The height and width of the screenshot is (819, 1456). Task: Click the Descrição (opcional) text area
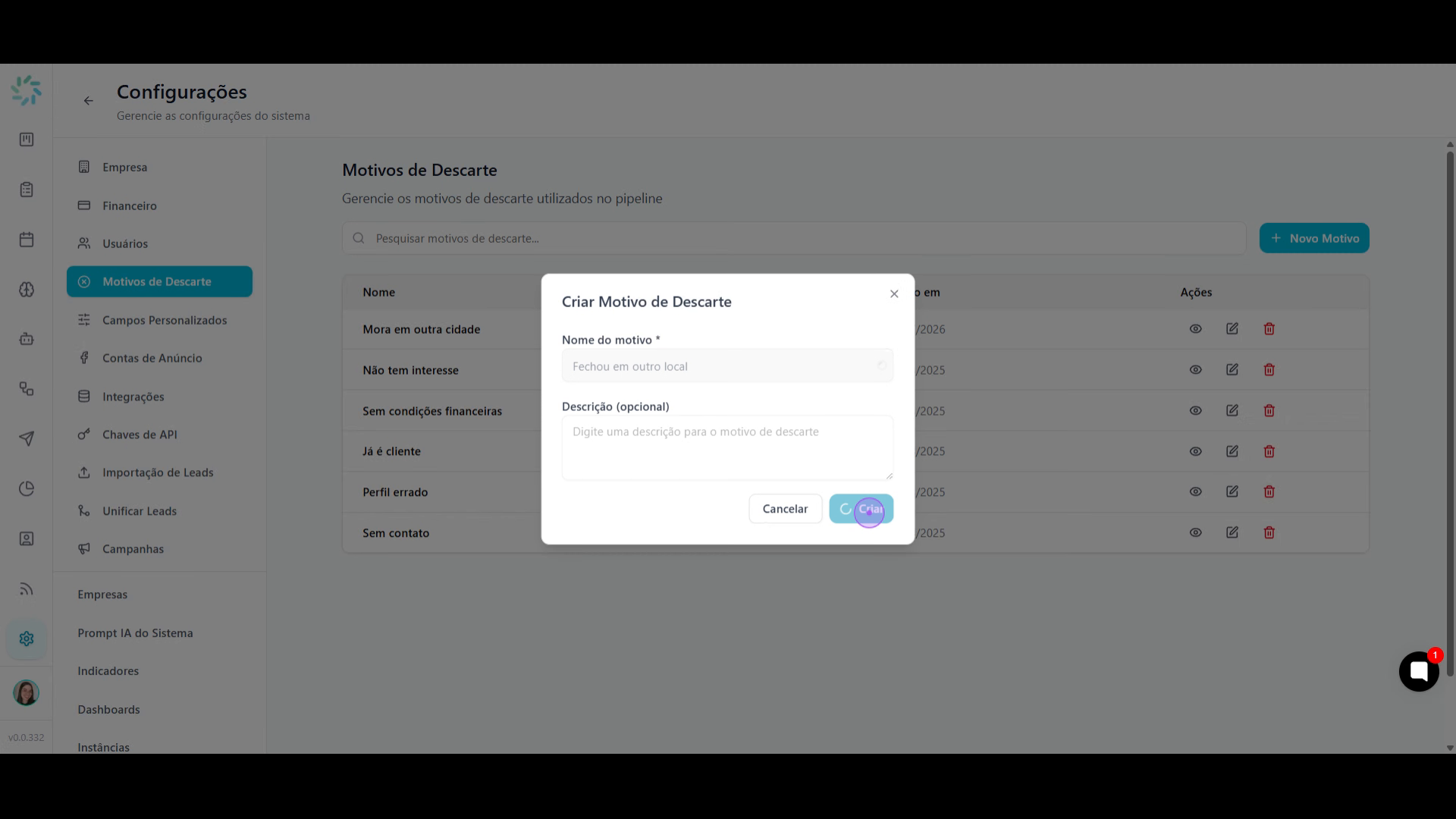click(727, 447)
